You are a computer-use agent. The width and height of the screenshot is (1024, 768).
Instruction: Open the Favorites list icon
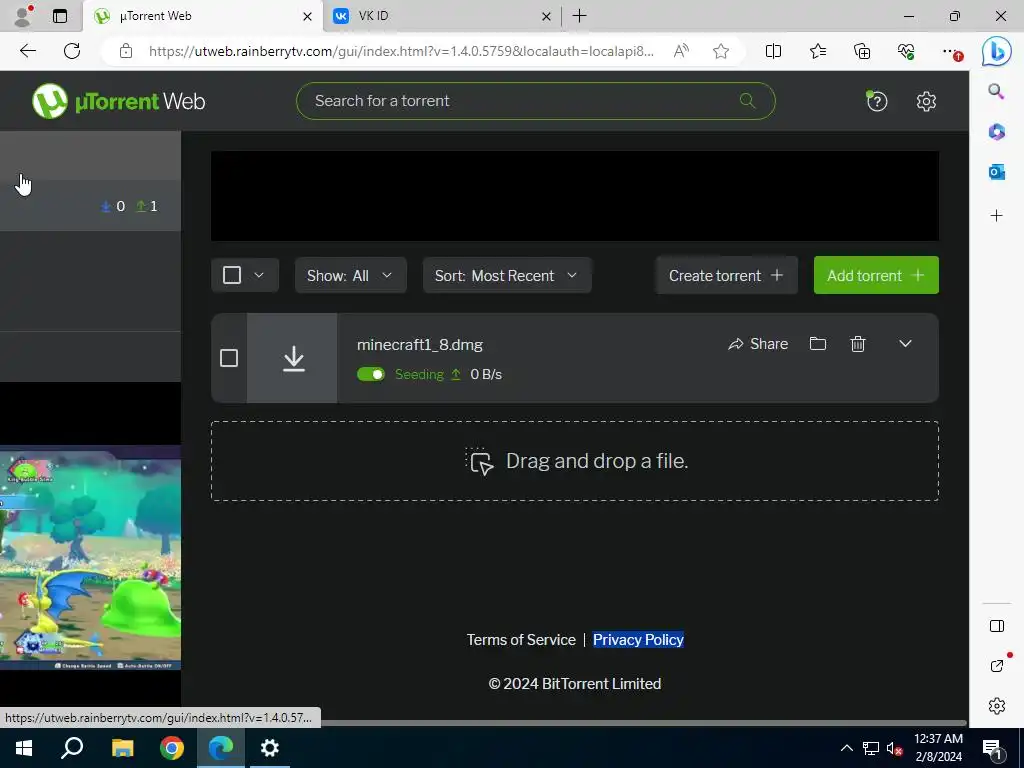(818, 51)
